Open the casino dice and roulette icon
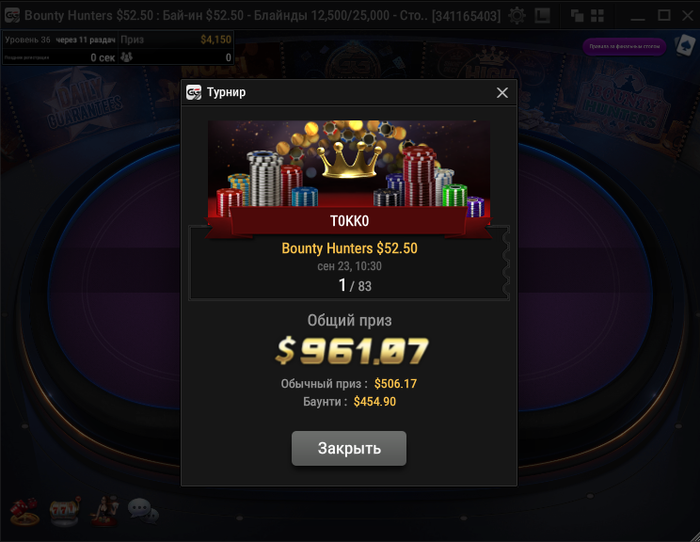Image resolution: width=700 pixels, height=542 pixels. click(x=25, y=511)
